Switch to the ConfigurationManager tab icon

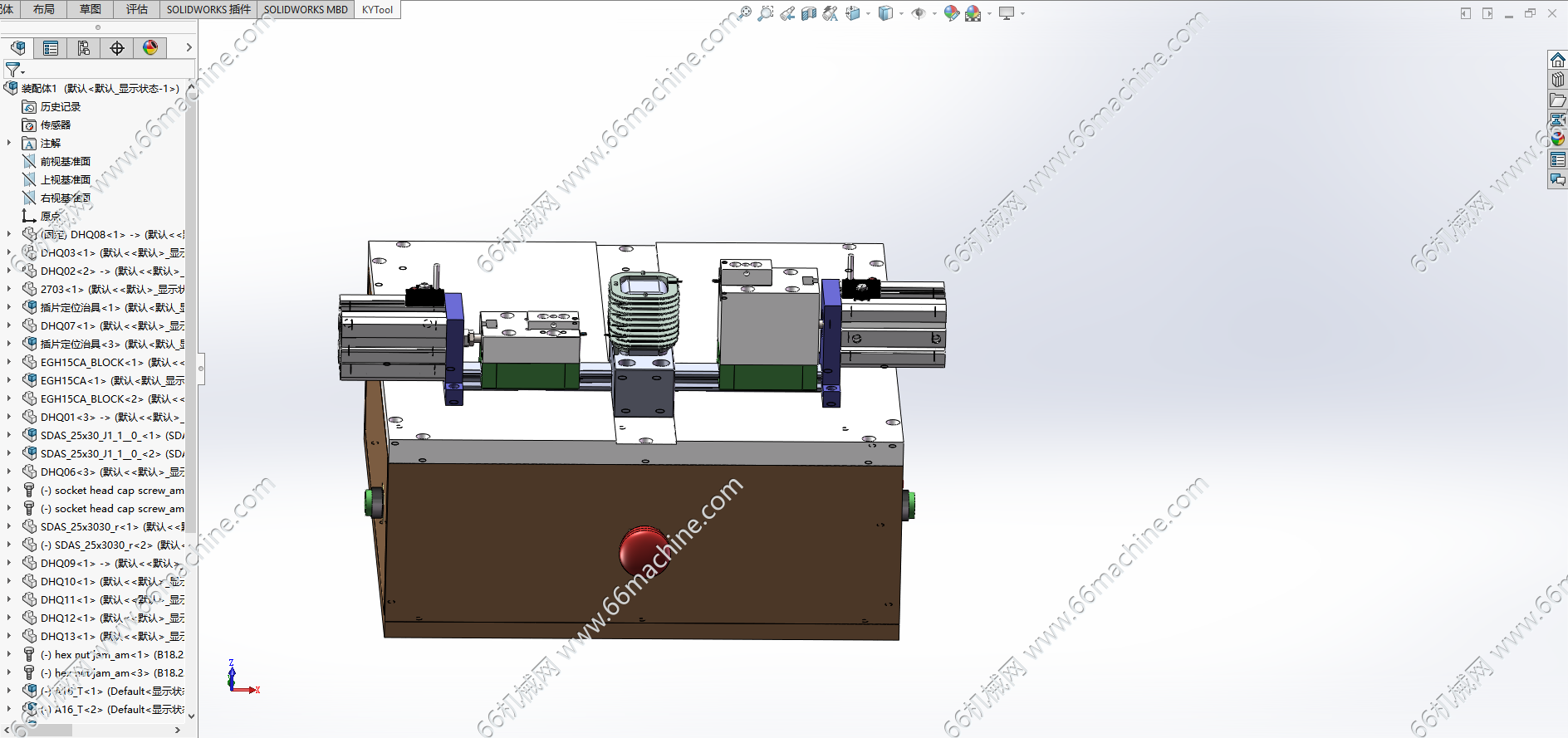pyautogui.click(x=84, y=48)
